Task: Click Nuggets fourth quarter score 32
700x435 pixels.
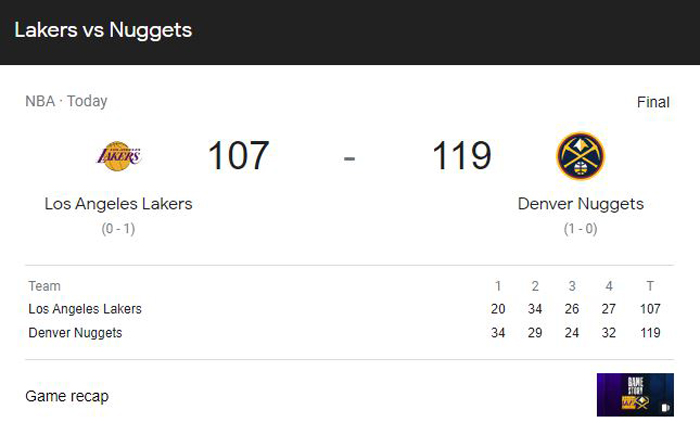Action: 608,333
